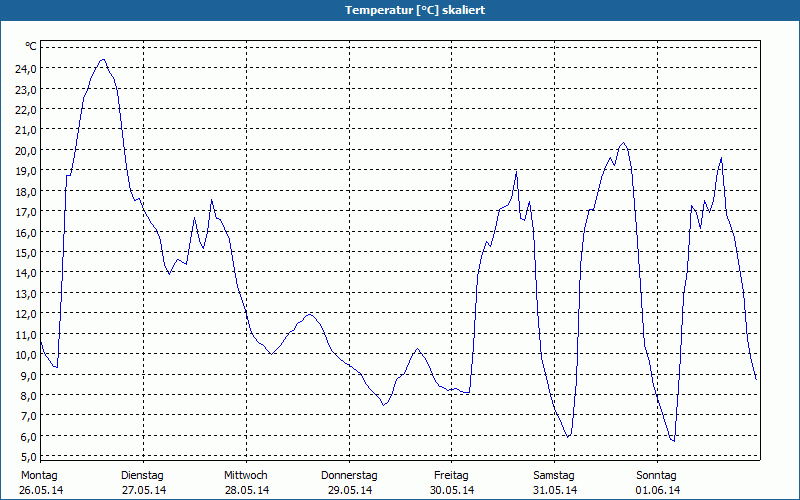Click the 28.05.14 date label

coord(247,490)
